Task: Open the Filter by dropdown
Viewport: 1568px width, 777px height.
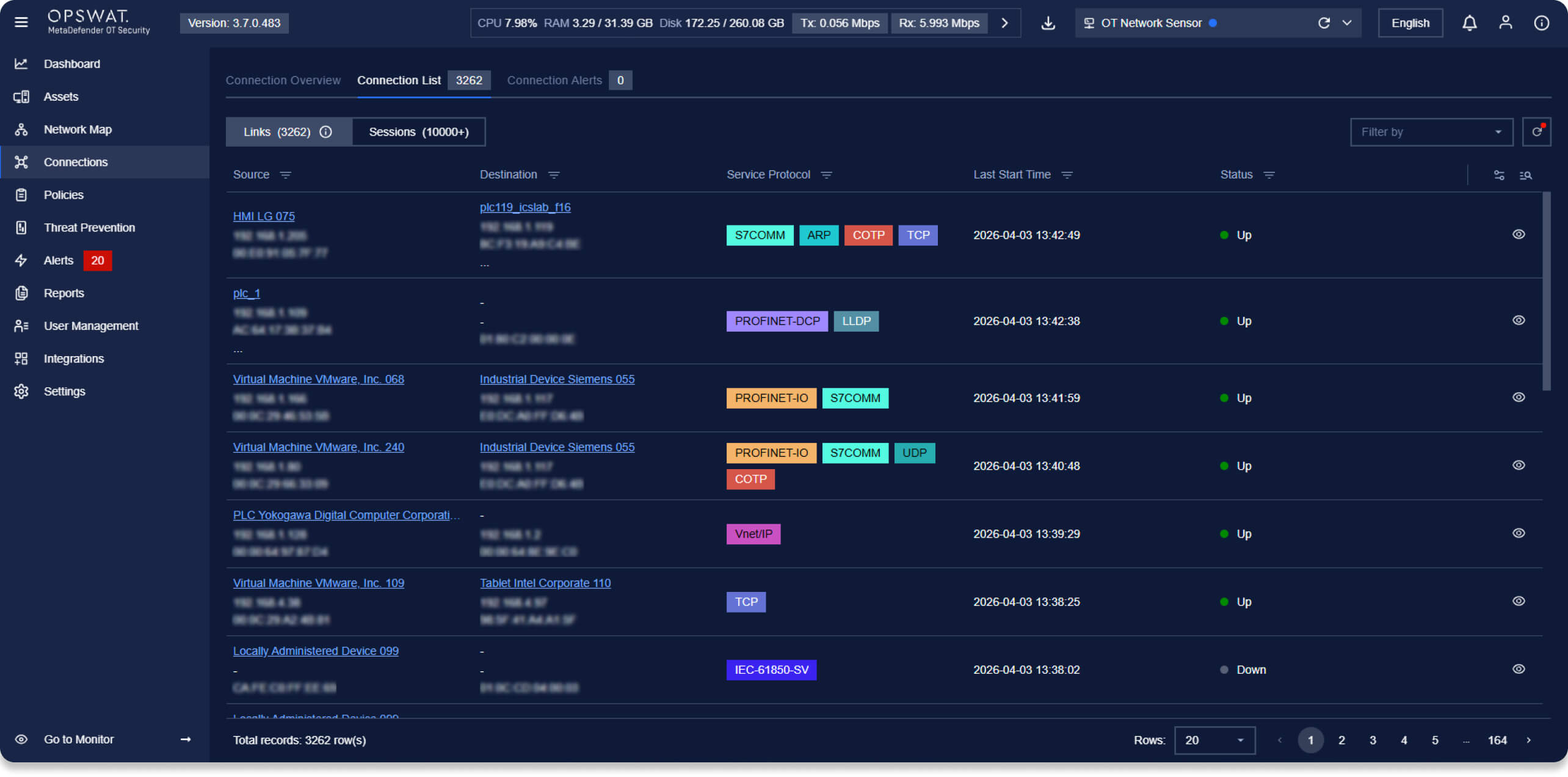Action: [1431, 132]
